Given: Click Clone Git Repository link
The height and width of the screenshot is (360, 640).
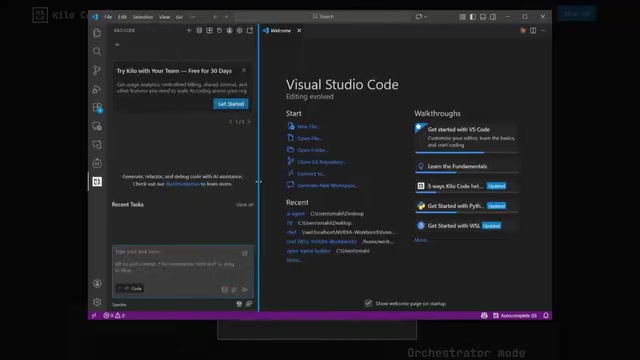Looking at the screenshot, I should pos(321,162).
